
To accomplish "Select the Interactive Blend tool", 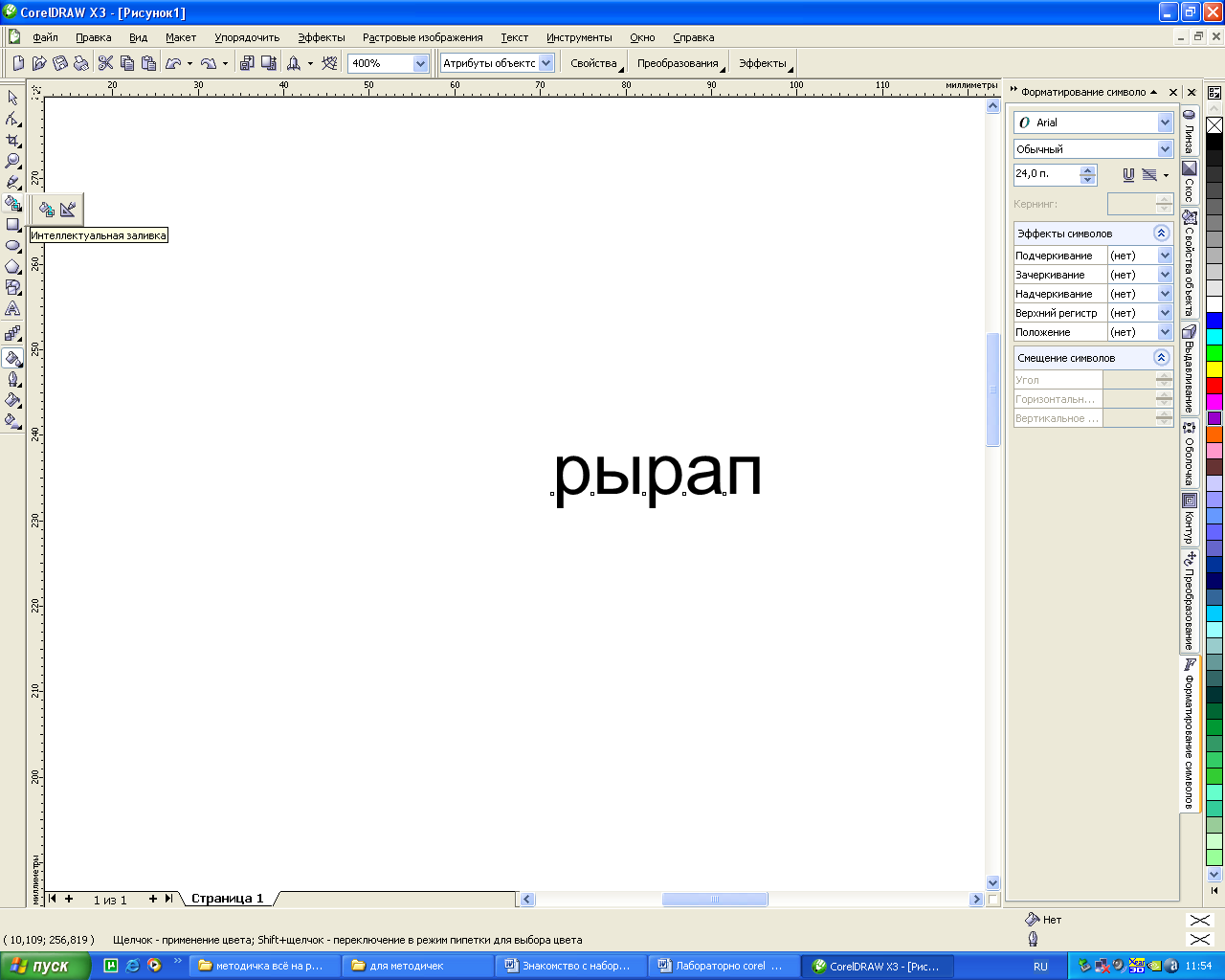I will [x=12, y=333].
